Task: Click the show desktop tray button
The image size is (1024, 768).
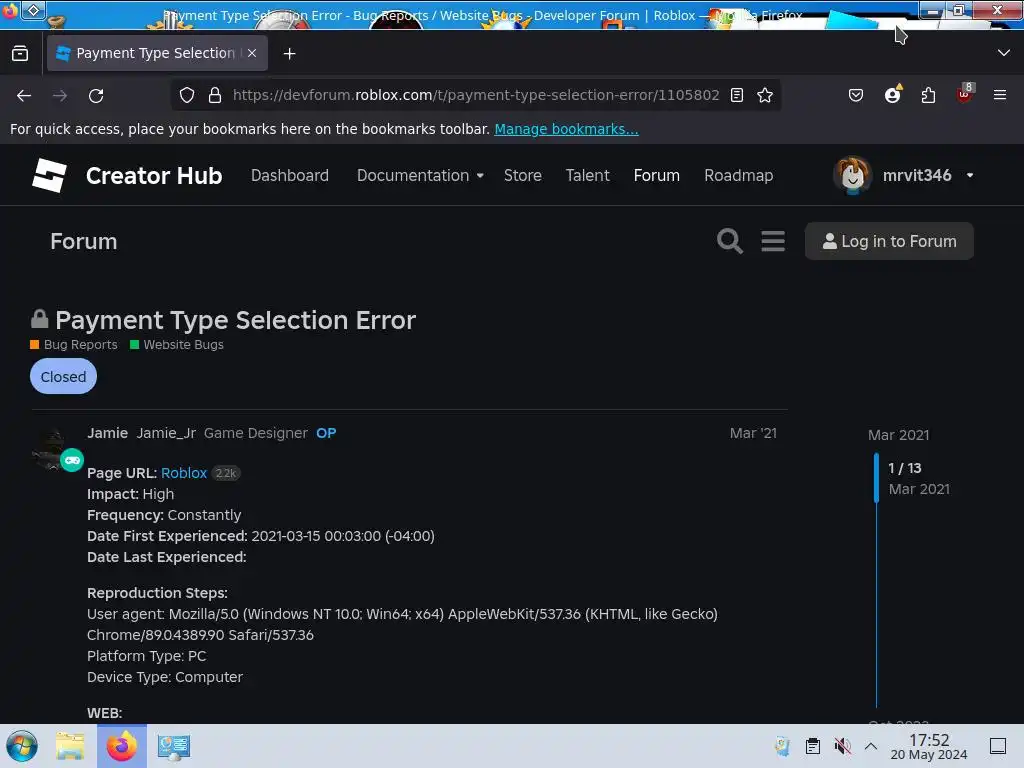Action: (x=998, y=746)
